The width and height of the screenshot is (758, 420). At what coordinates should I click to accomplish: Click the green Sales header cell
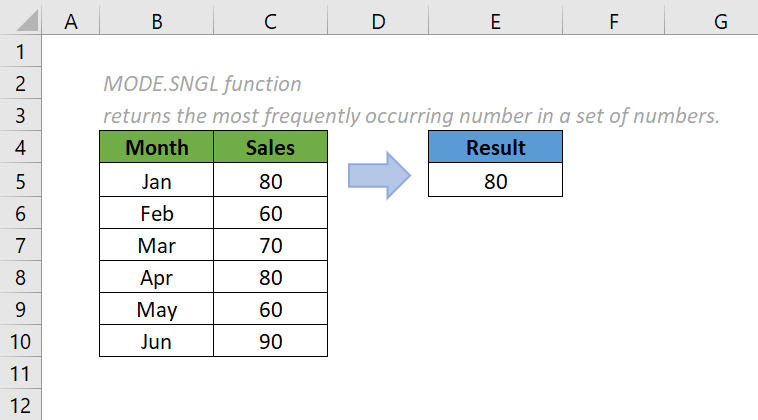270,148
